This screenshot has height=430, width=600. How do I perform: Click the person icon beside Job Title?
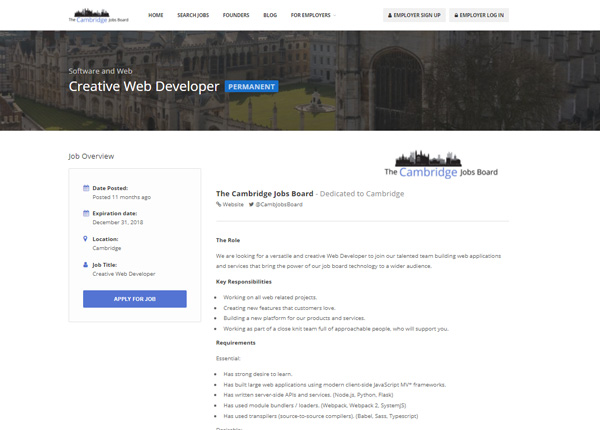coord(85,264)
